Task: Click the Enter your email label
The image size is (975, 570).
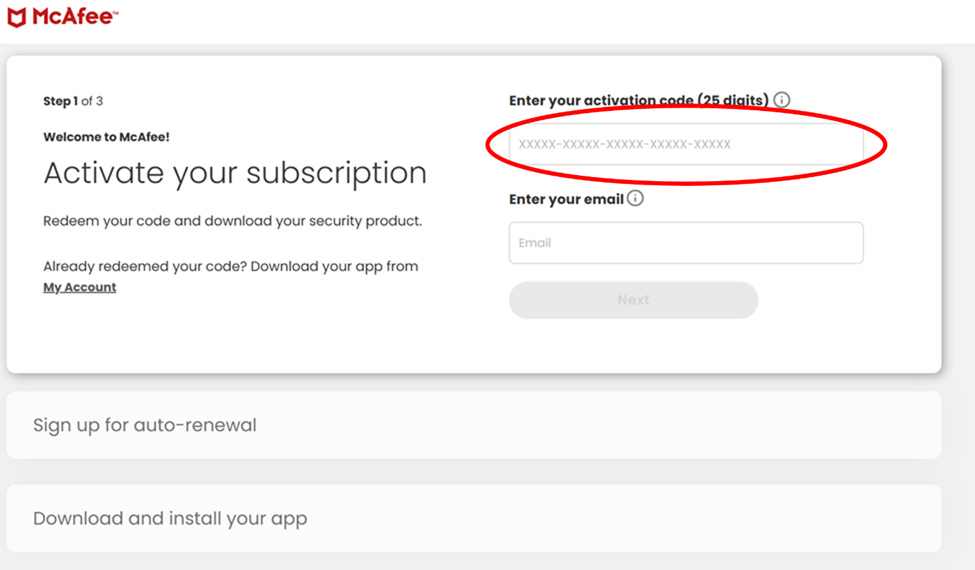Action: coord(566,199)
